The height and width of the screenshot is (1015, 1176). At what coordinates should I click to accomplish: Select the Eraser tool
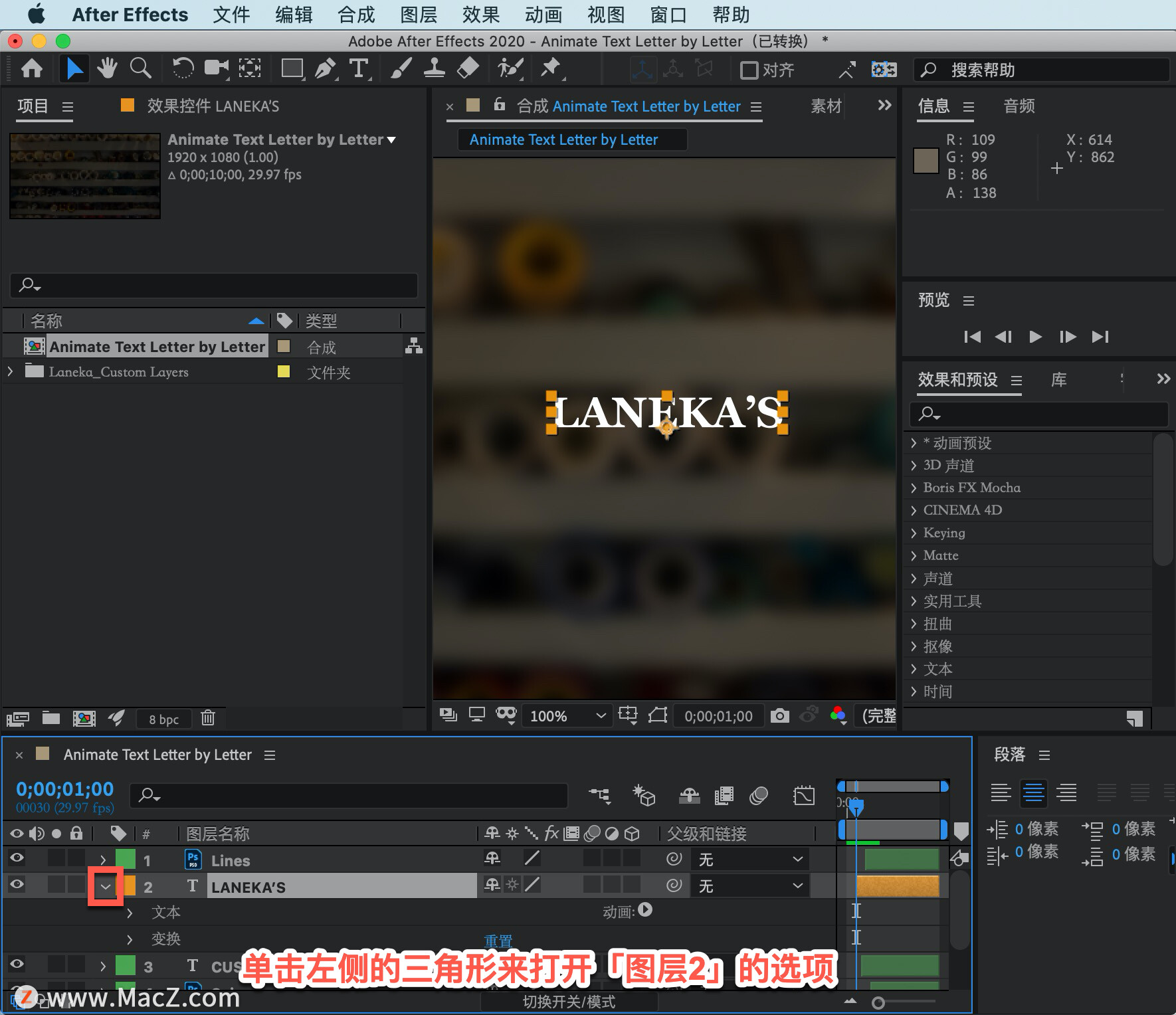[468, 68]
